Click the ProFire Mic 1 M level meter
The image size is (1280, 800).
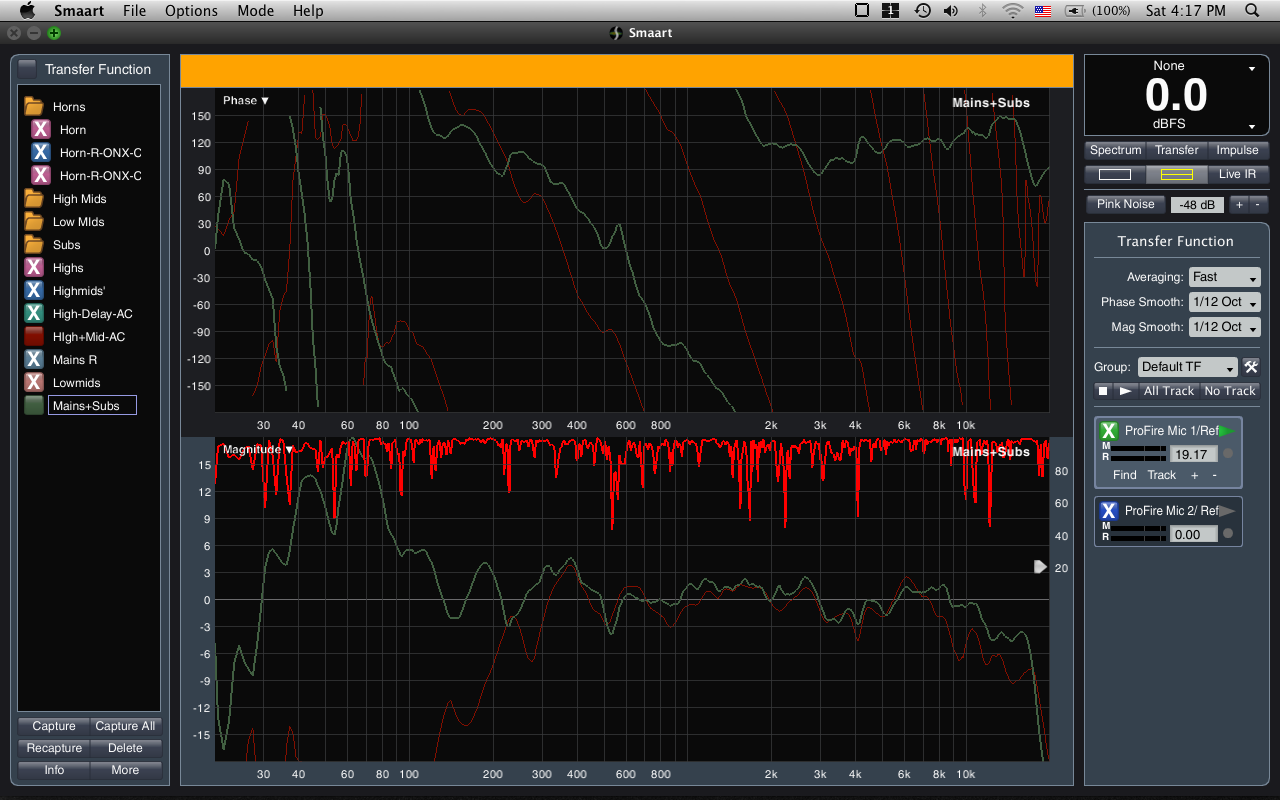1139,448
